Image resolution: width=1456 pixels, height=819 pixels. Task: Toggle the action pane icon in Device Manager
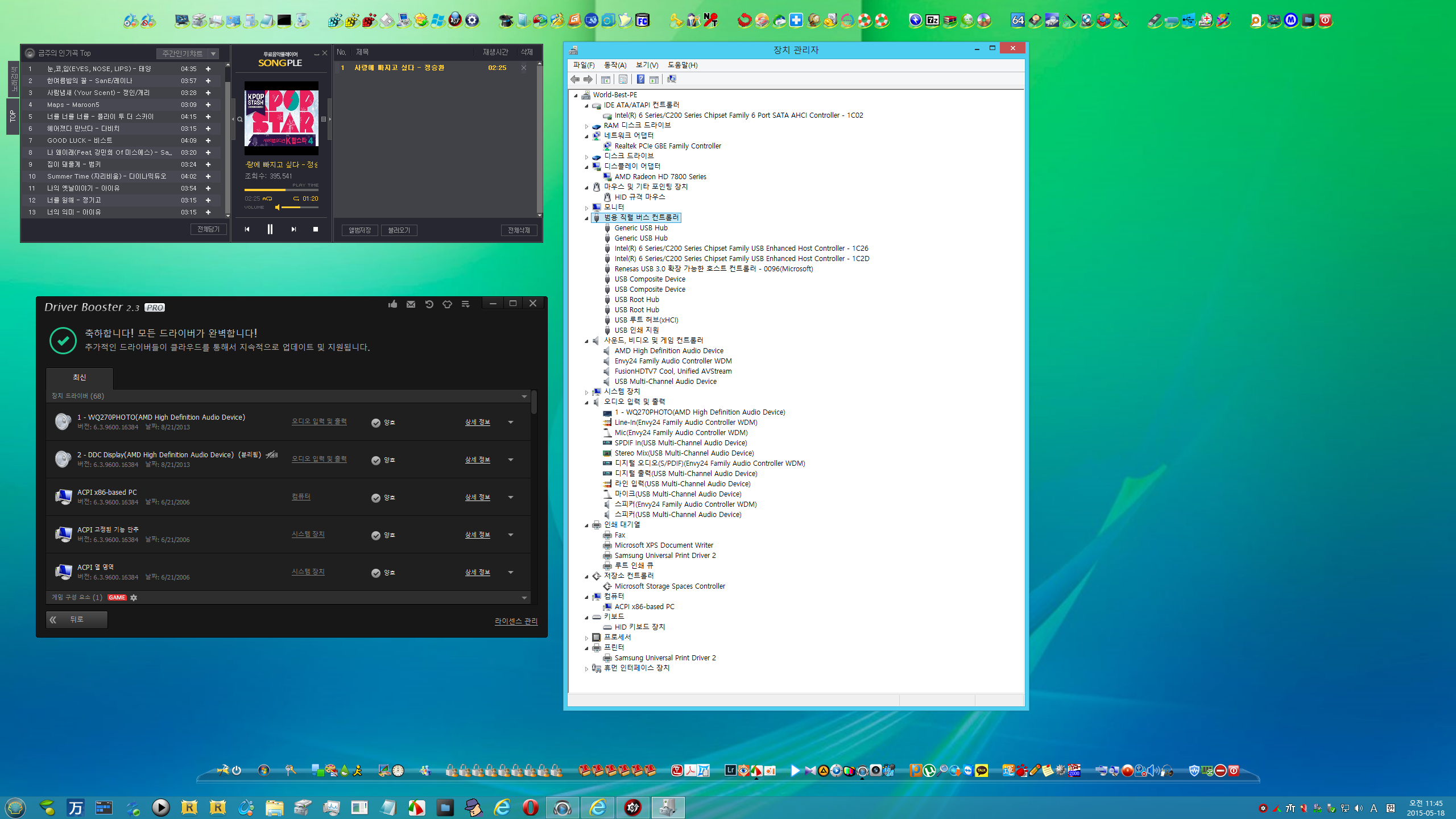point(654,80)
